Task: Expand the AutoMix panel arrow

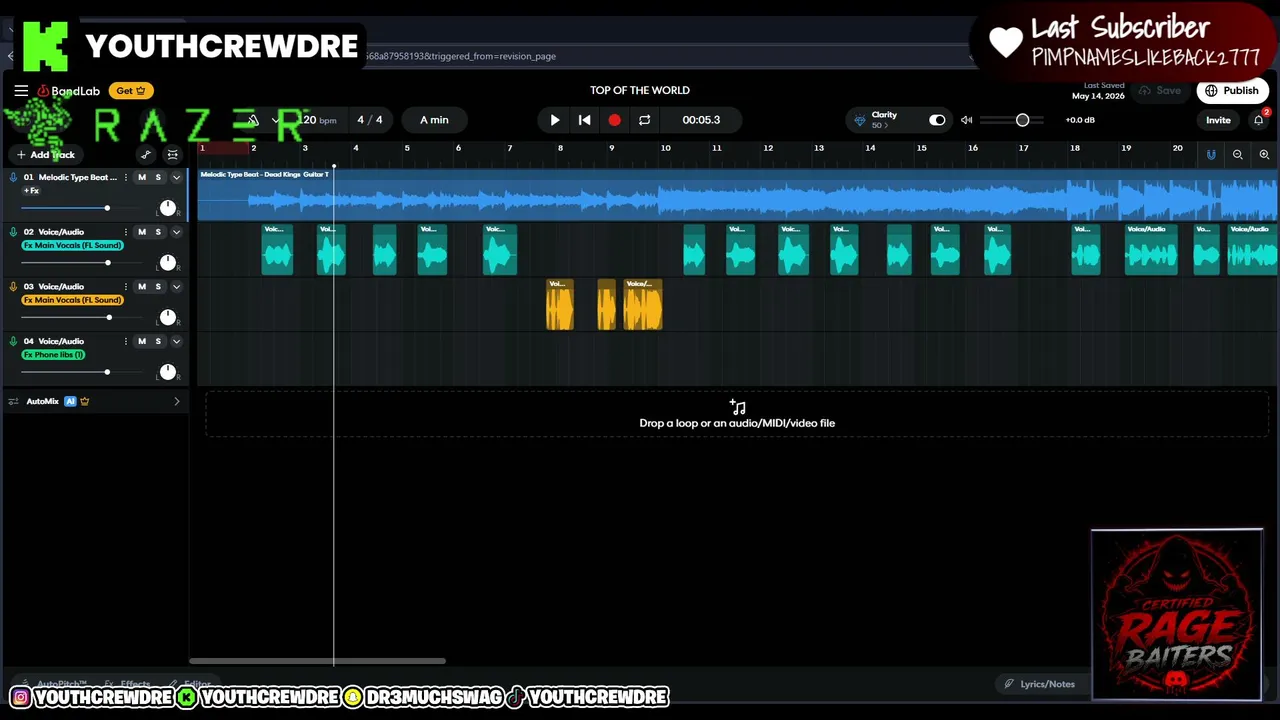Action: tap(177, 402)
